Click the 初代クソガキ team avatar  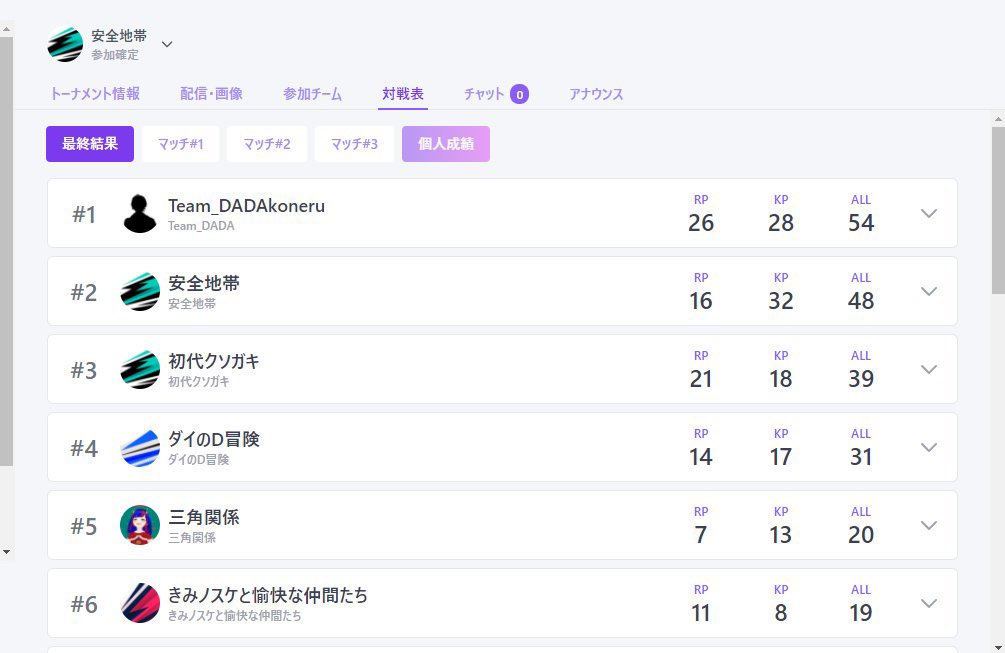click(140, 370)
